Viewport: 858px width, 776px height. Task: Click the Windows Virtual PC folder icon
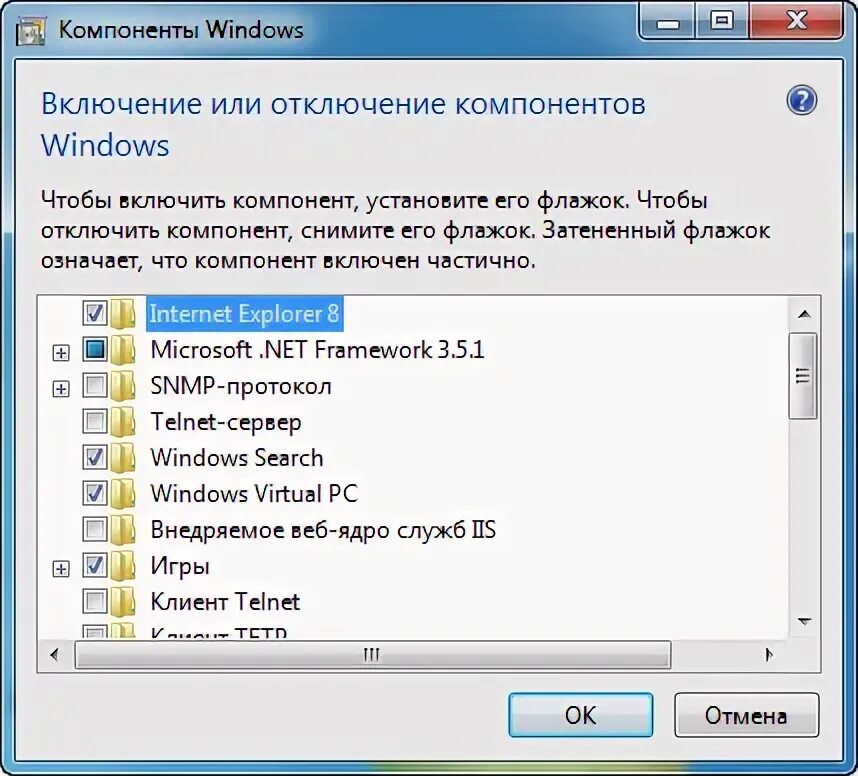point(123,493)
